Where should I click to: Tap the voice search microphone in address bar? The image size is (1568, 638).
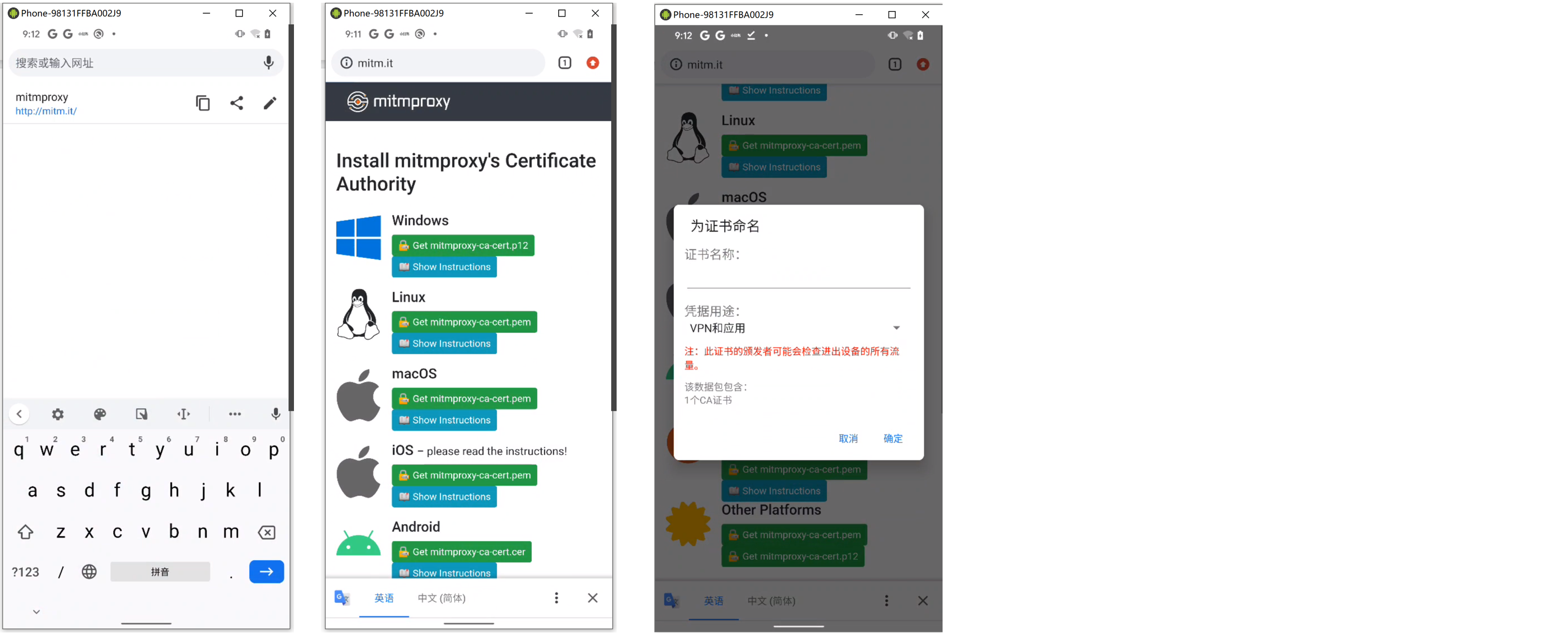(x=269, y=63)
